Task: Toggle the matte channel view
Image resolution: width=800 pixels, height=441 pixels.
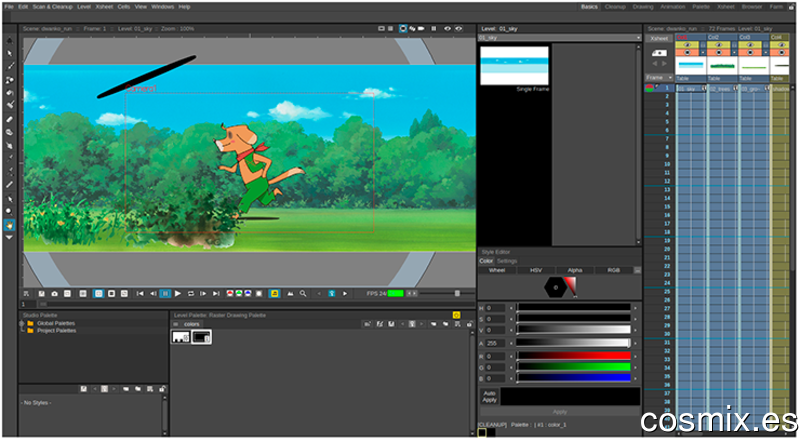Action: 259,293
